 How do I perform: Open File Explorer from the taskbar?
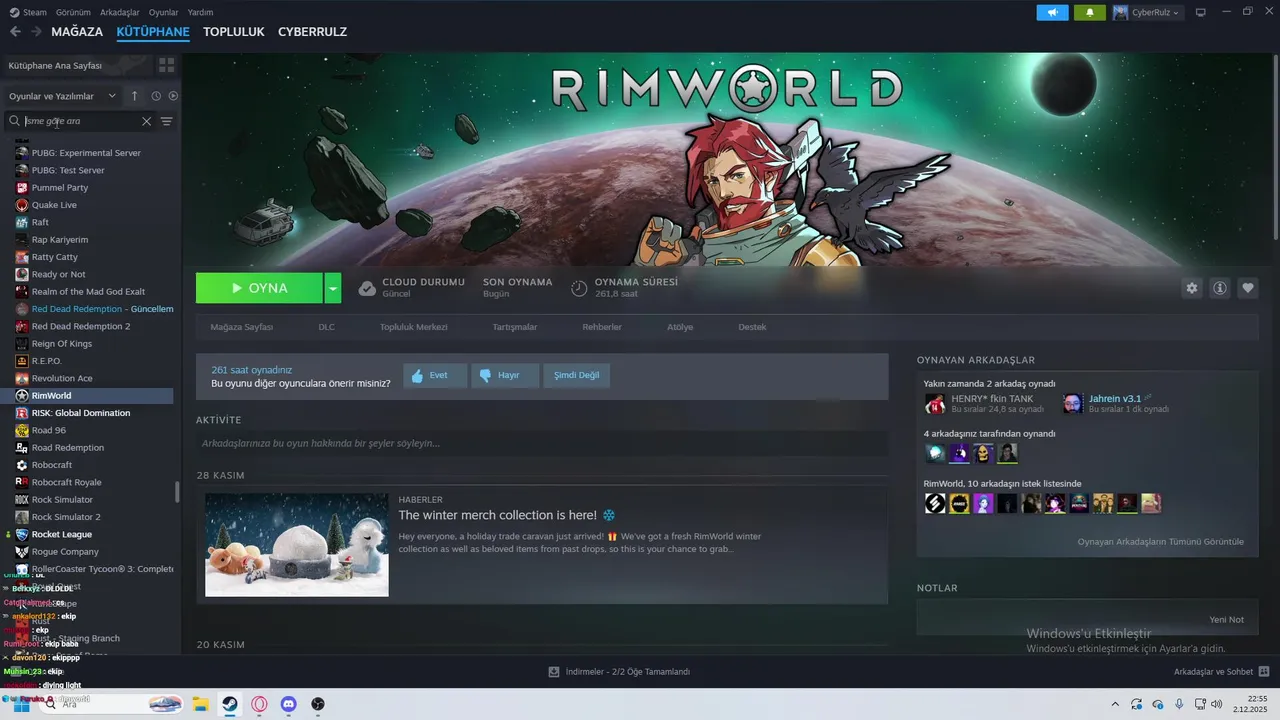[x=200, y=704]
